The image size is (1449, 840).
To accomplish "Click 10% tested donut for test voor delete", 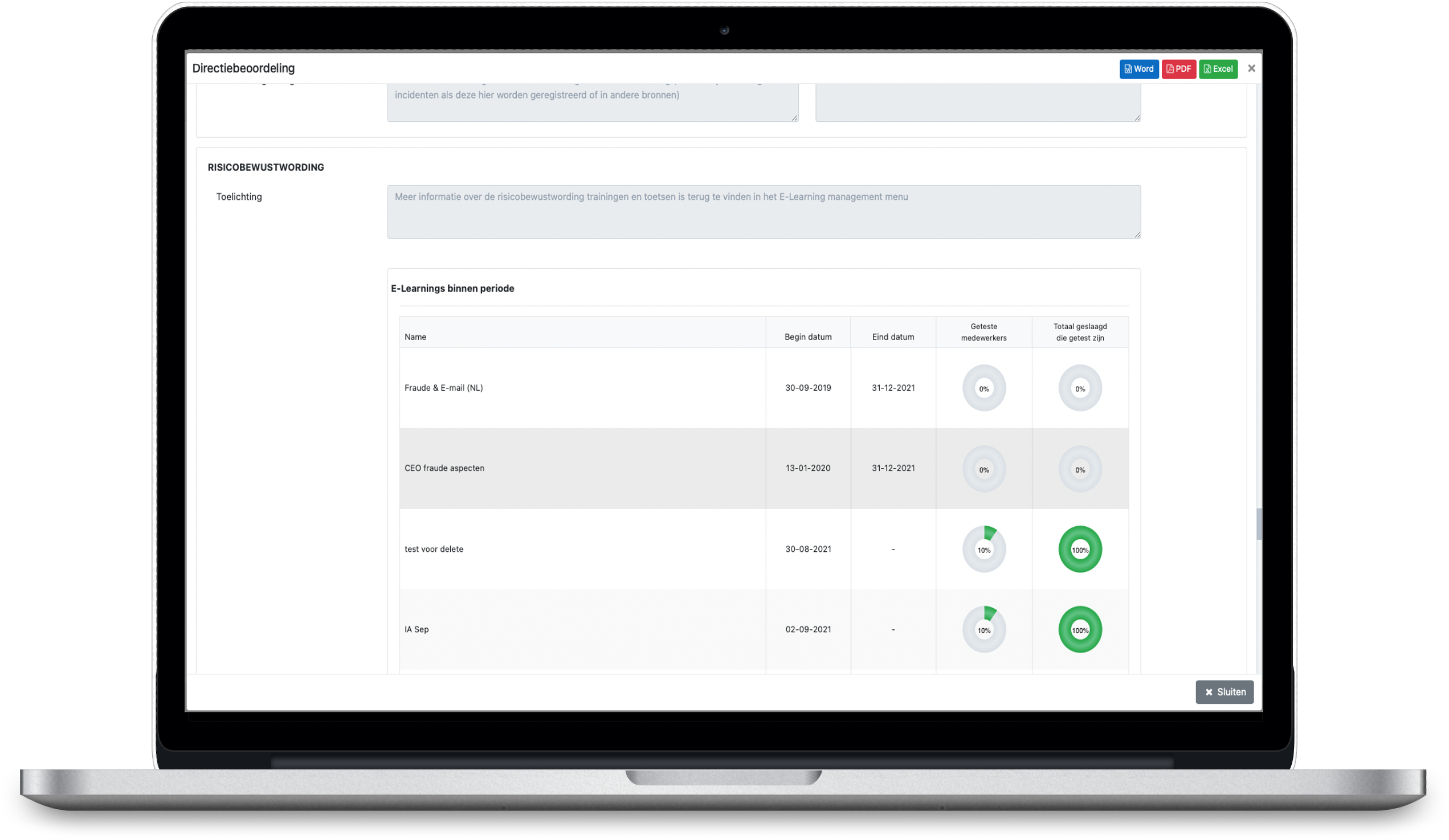I will coord(984,550).
